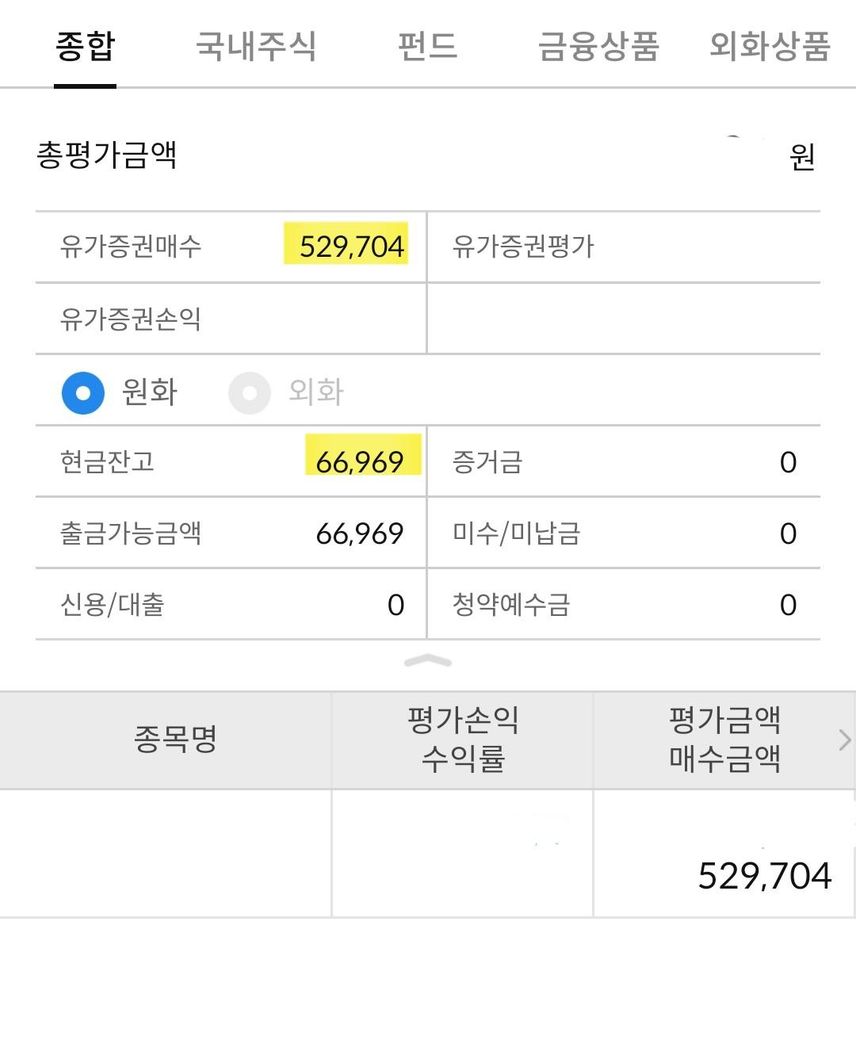Tap the highlighted 현금잔고 value 66,969
856x1040 pixels.
click(x=360, y=462)
